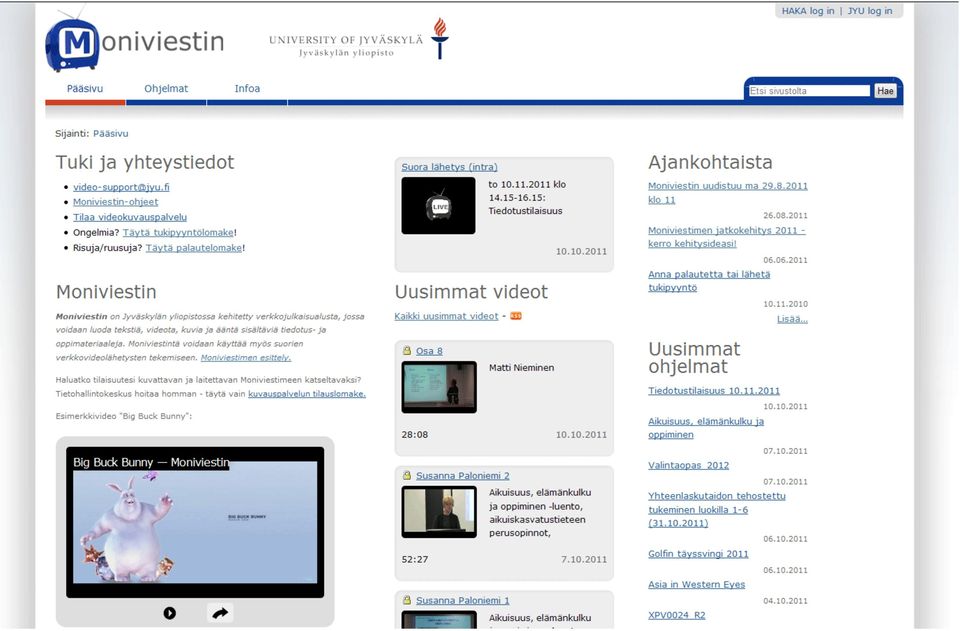Viewport: 960px width, 631px height.
Task: Open the Tilaa videokuvauspalvelu link
Action: (x=130, y=217)
